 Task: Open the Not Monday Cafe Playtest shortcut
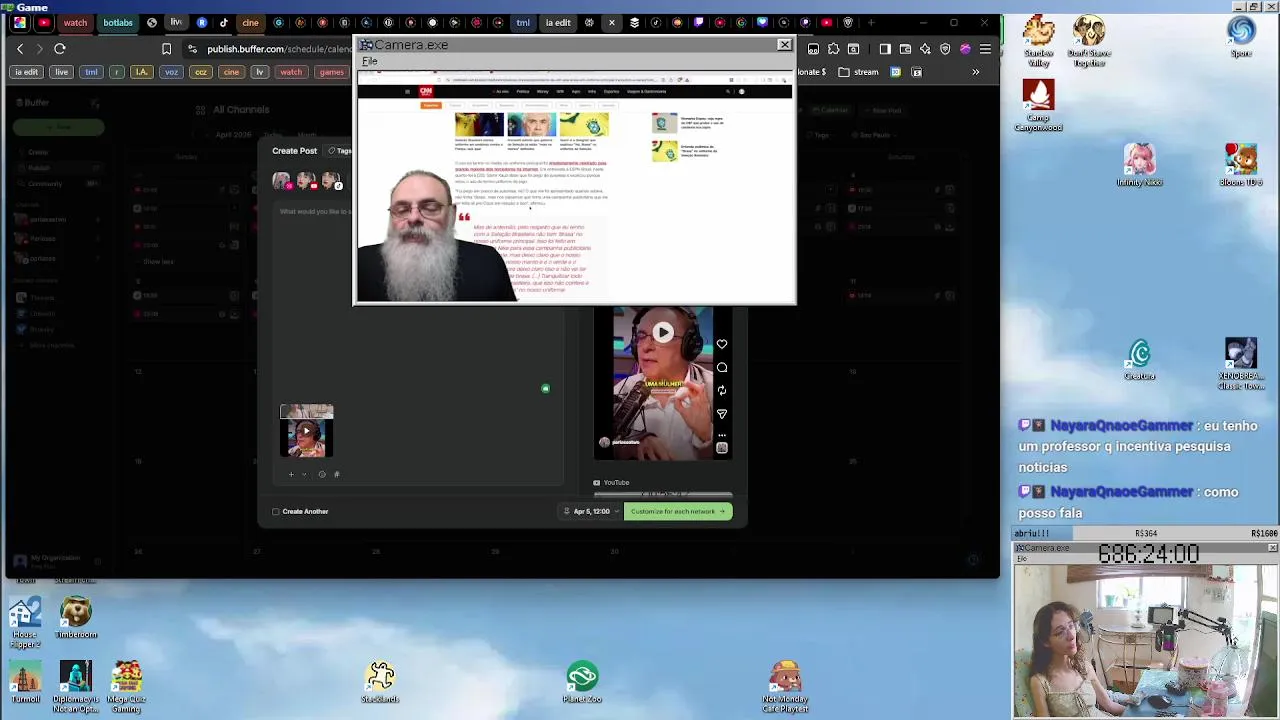coord(785,687)
